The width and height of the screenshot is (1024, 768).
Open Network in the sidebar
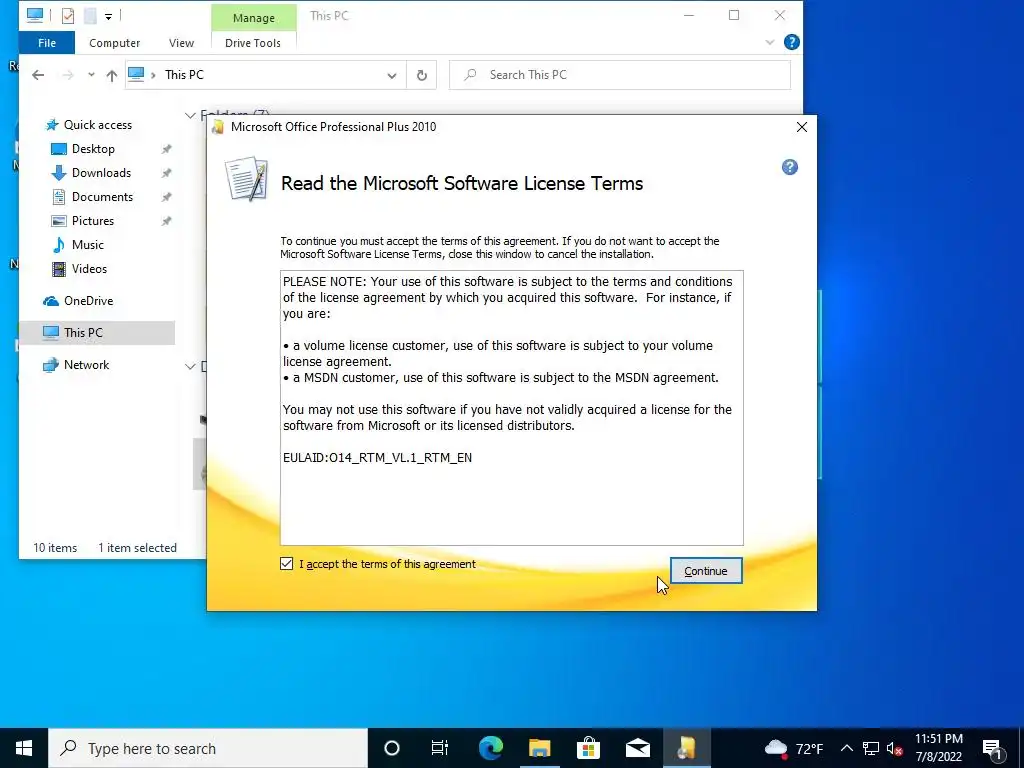pos(86,365)
